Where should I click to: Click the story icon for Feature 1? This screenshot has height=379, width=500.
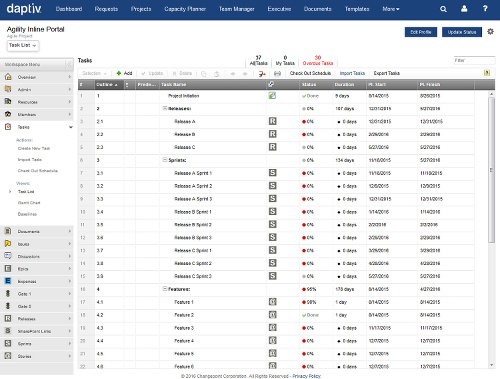(272, 302)
